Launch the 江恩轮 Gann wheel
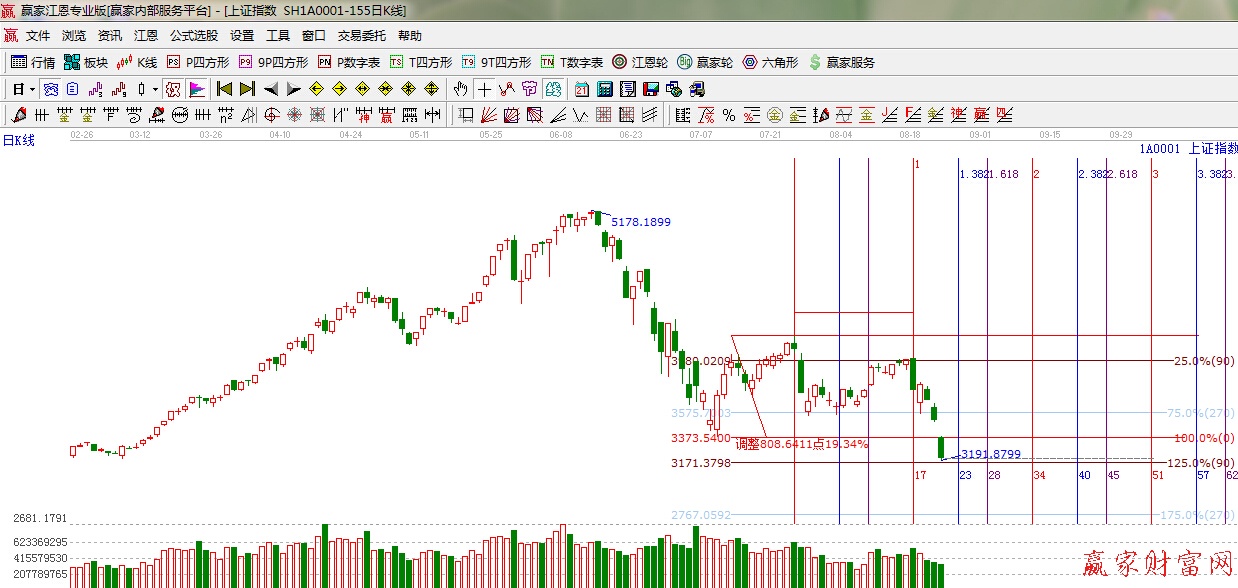This screenshot has height=588, width=1238. (639, 62)
